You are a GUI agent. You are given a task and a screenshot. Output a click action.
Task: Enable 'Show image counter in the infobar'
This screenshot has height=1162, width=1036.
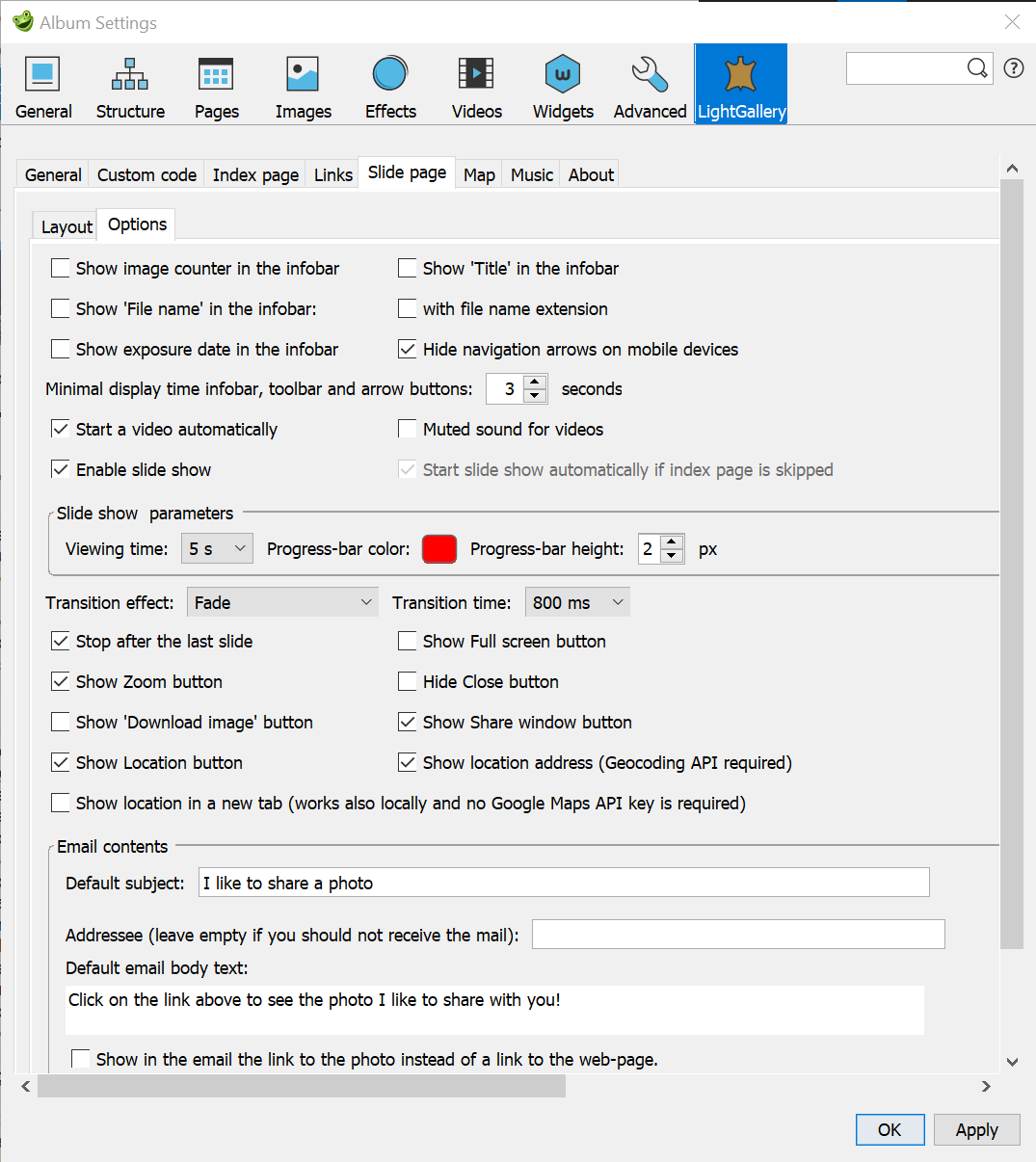pyautogui.click(x=61, y=268)
